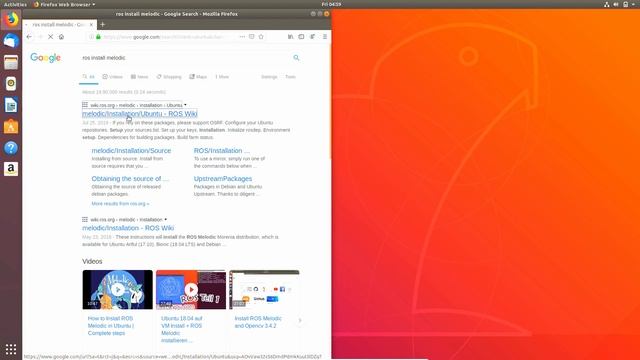Click the Google logo
Viewport: 640px width, 360px height.
[x=45, y=58]
